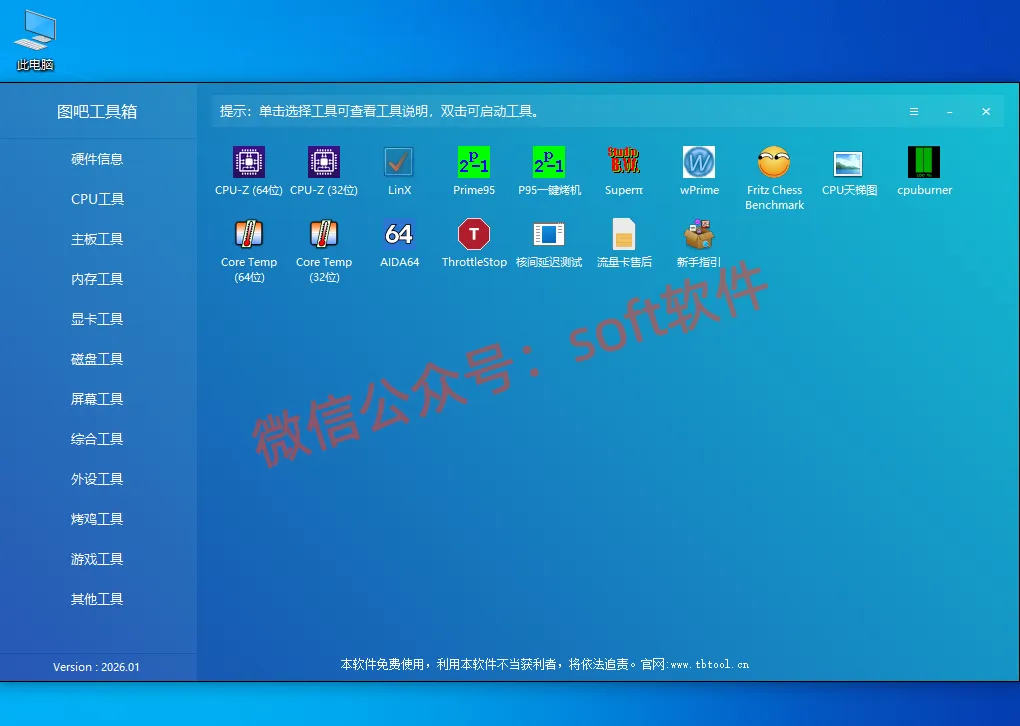This screenshot has height=726, width=1020.
Task: Close the 图吧工具箱 window
Action: 986,111
